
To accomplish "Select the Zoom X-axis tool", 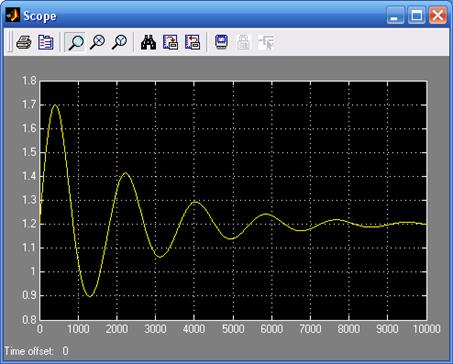I will [x=98, y=42].
